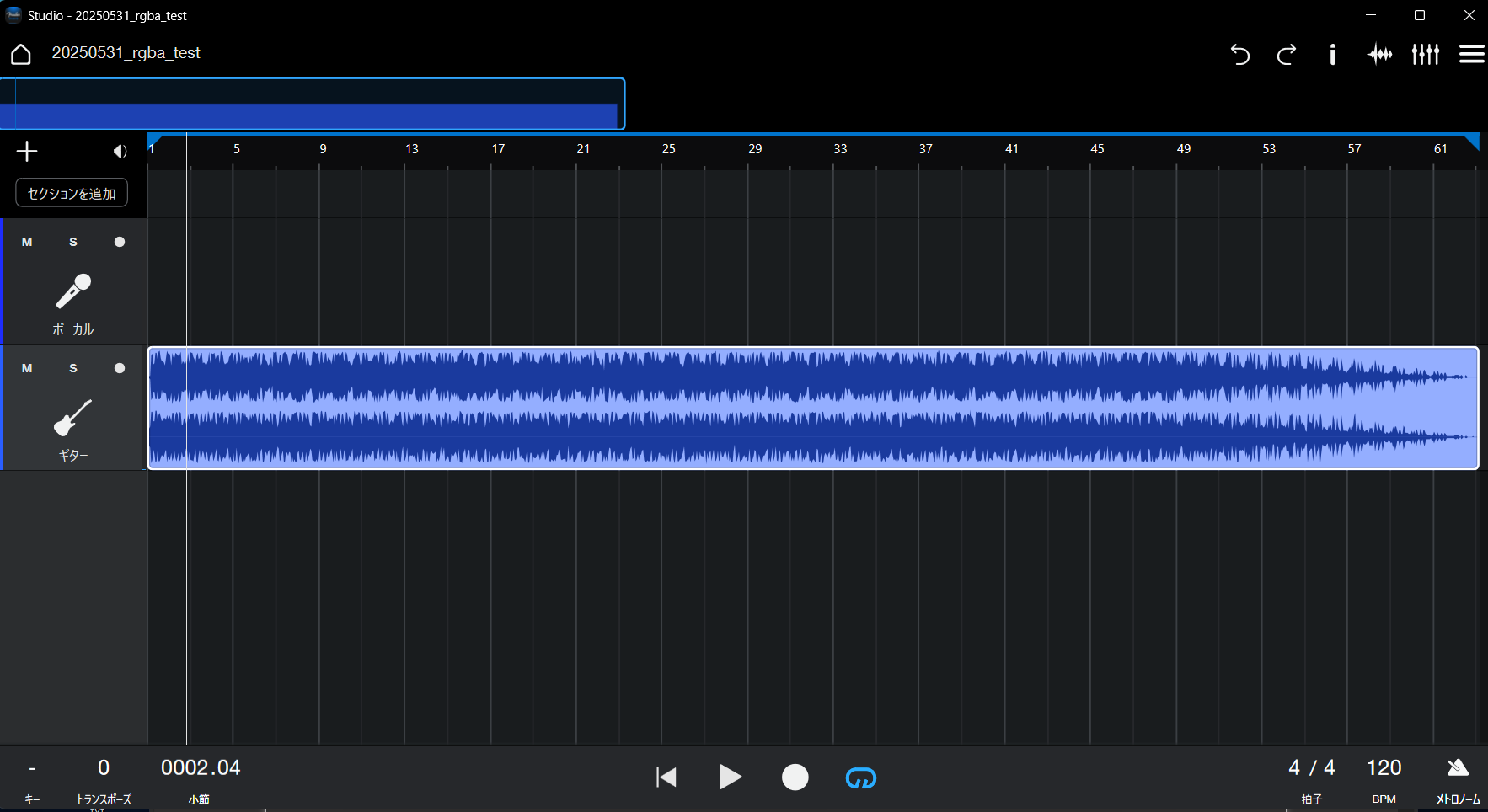This screenshot has width=1488, height=812.
Task: Open the hamburger menu
Action: tap(1471, 55)
